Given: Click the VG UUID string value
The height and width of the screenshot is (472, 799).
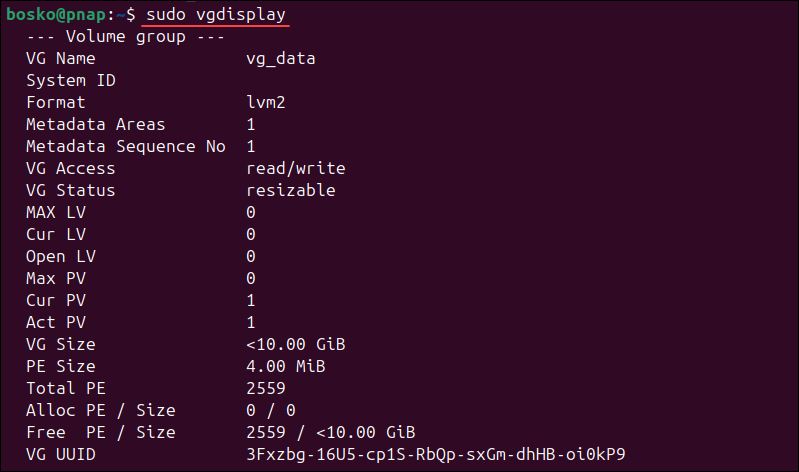Looking at the screenshot, I should point(436,454).
